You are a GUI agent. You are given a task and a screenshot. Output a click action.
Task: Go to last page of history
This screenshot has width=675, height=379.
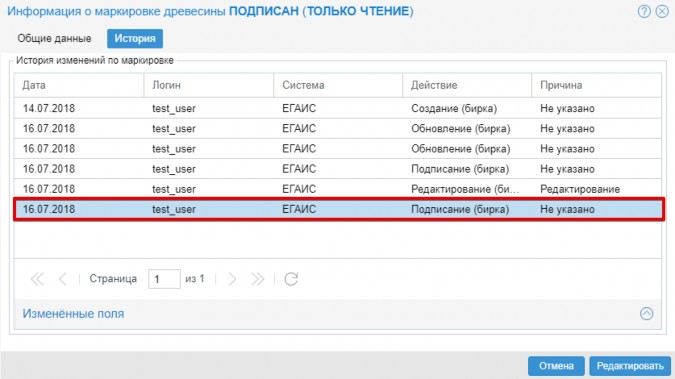click(x=257, y=279)
